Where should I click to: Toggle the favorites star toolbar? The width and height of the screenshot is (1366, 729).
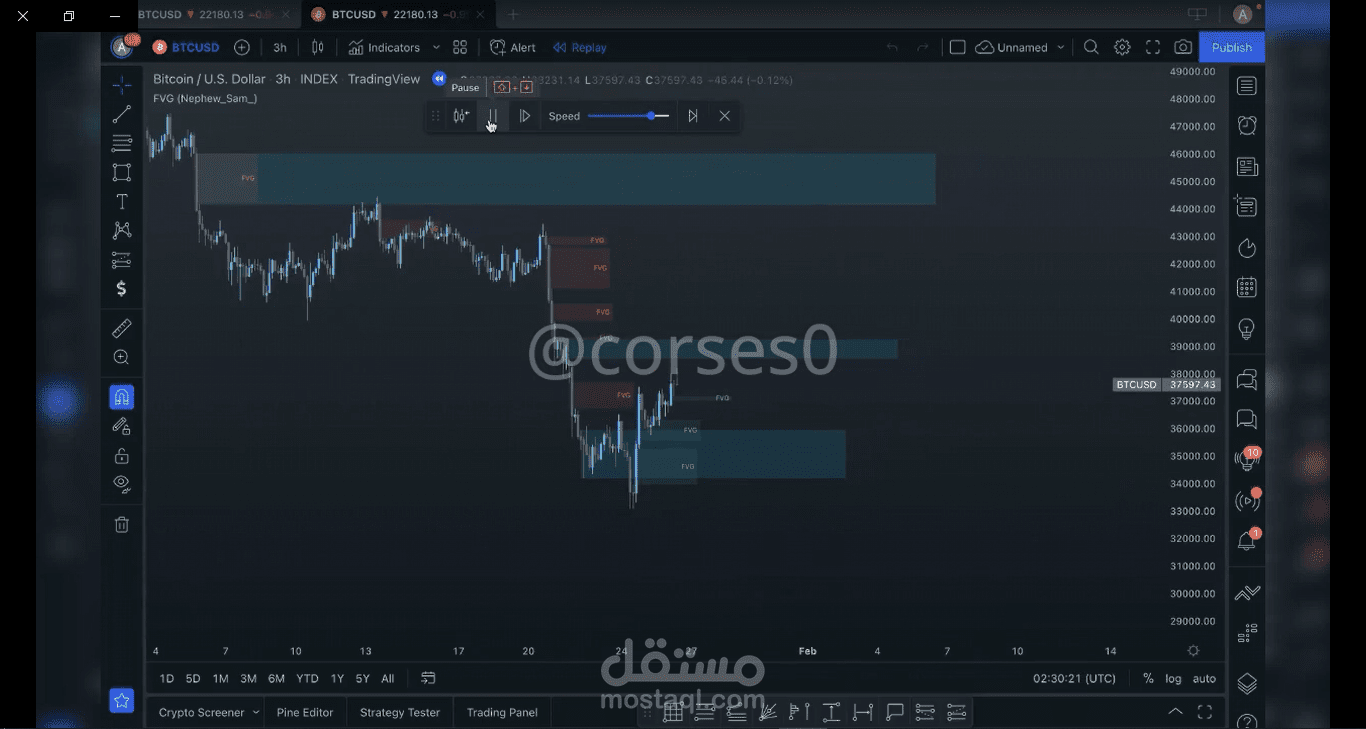coord(121,701)
